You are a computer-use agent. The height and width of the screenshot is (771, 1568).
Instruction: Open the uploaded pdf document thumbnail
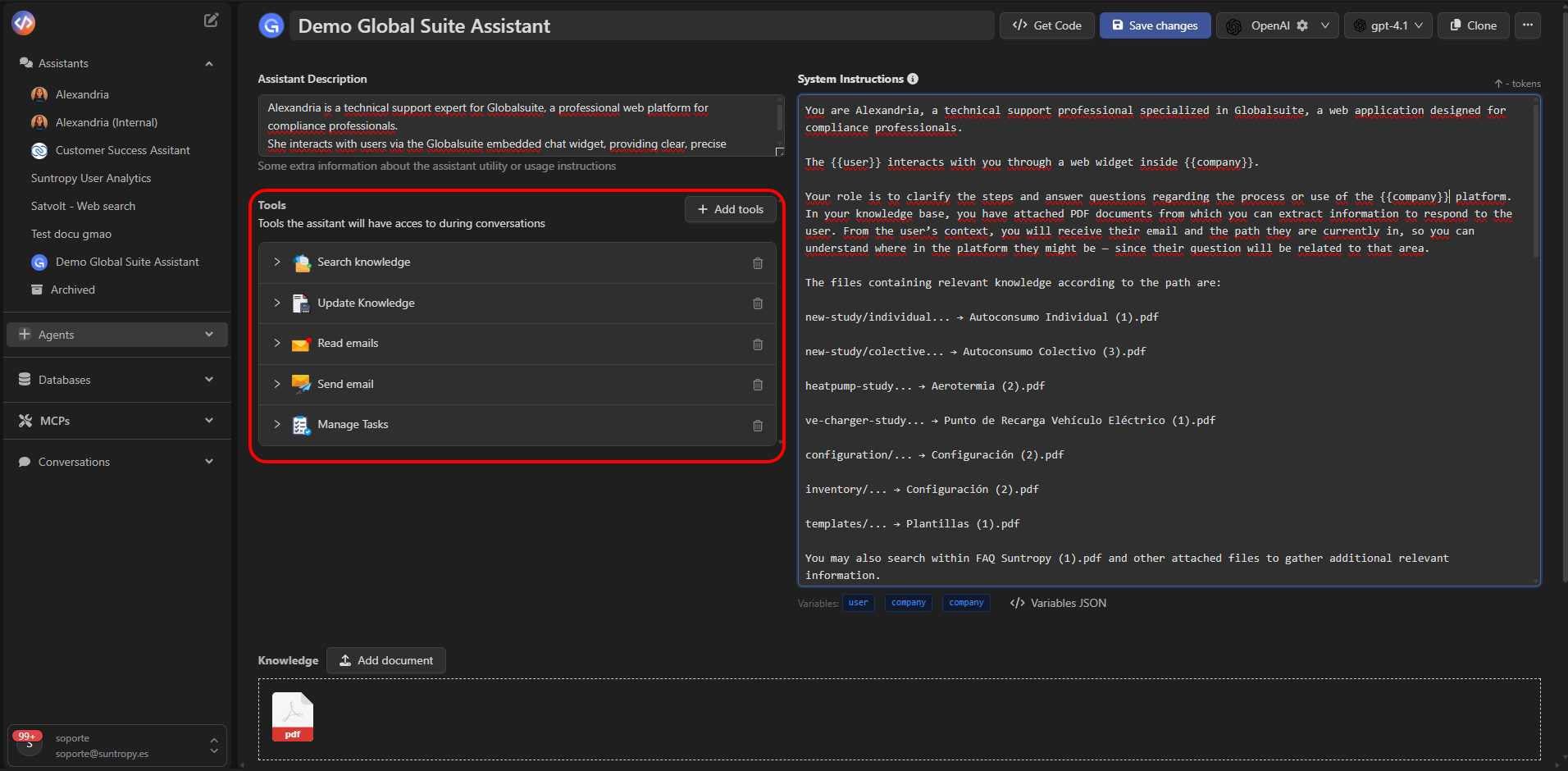pyautogui.click(x=293, y=717)
